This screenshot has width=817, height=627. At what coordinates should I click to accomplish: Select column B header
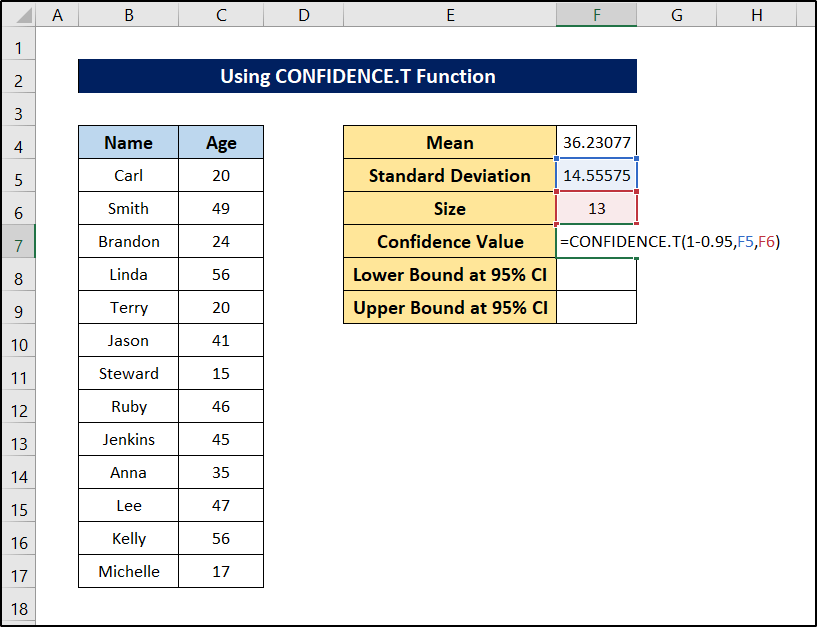(128, 15)
